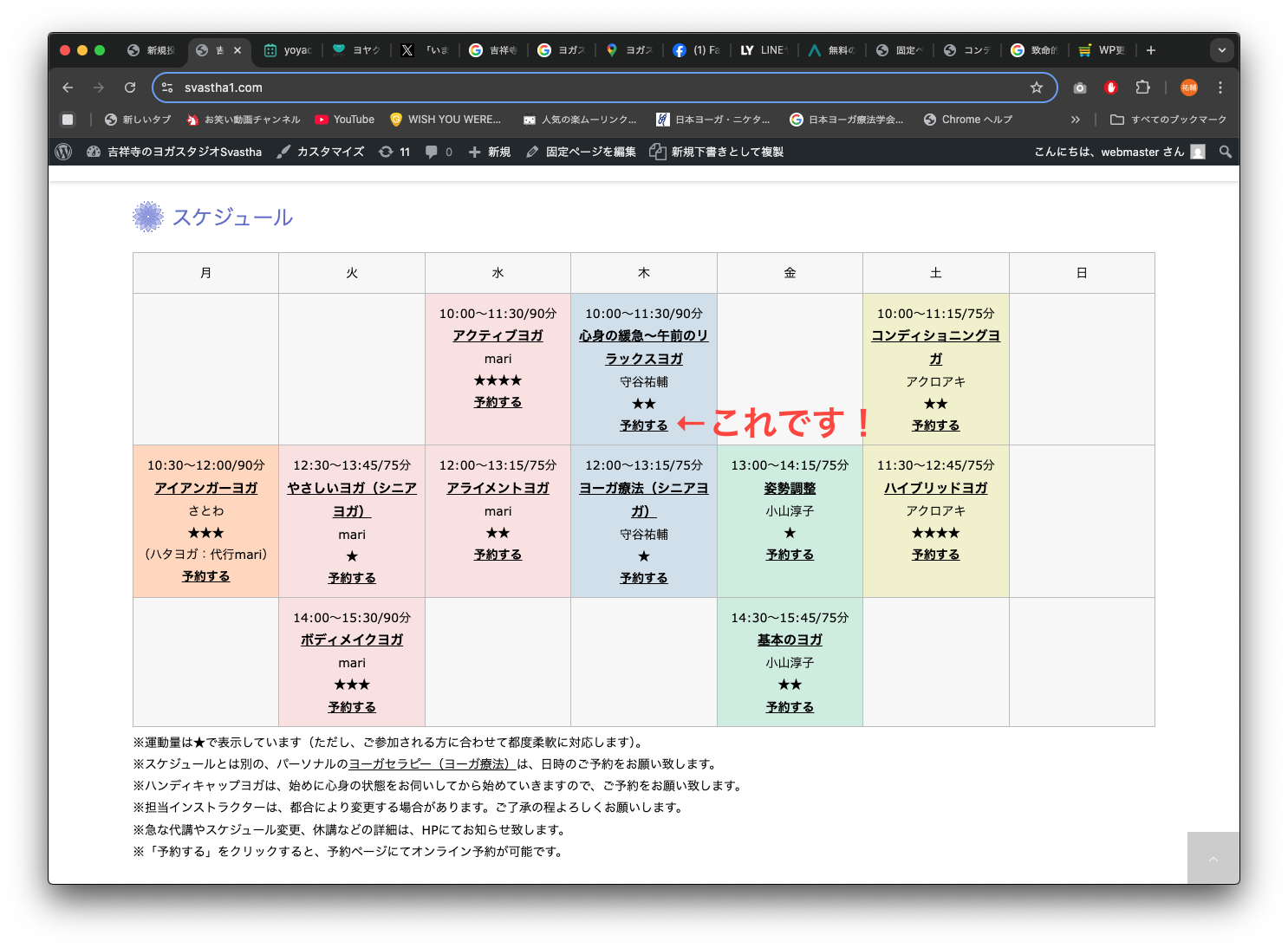The width and height of the screenshot is (1288, 948).
Task: Open the WordPress logo menu
Action: 63,152
